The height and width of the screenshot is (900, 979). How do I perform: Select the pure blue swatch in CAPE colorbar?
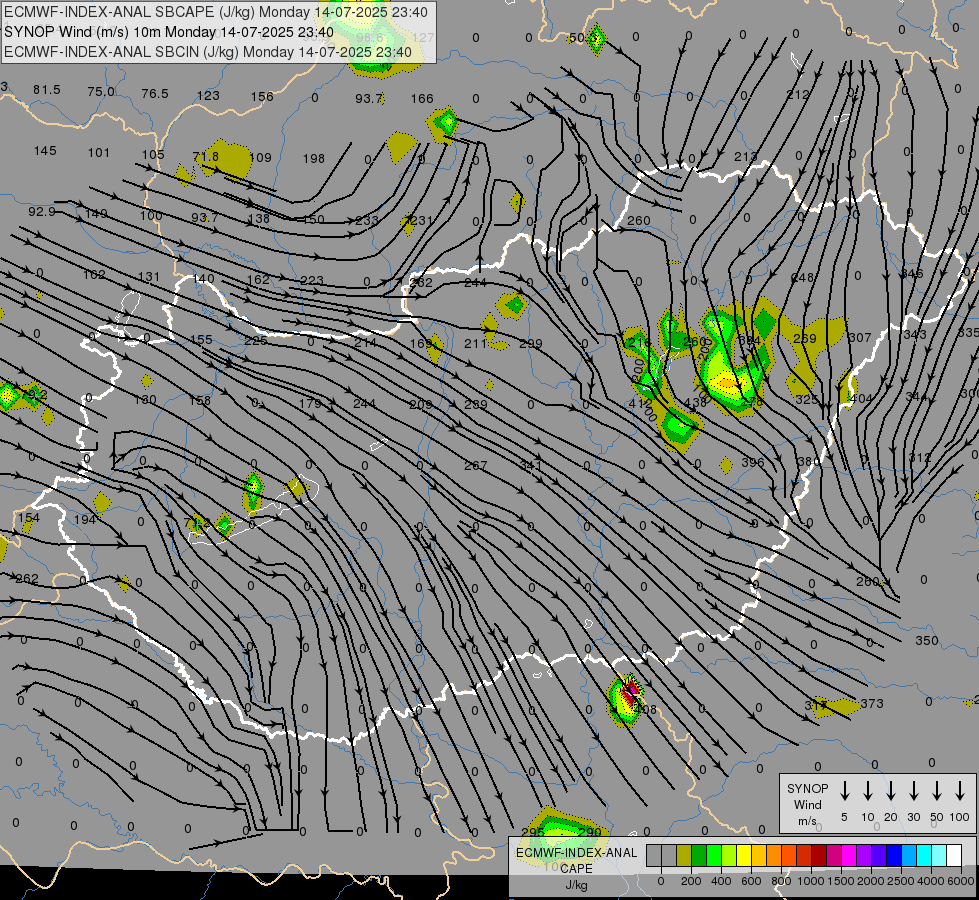tap(894, 856)
